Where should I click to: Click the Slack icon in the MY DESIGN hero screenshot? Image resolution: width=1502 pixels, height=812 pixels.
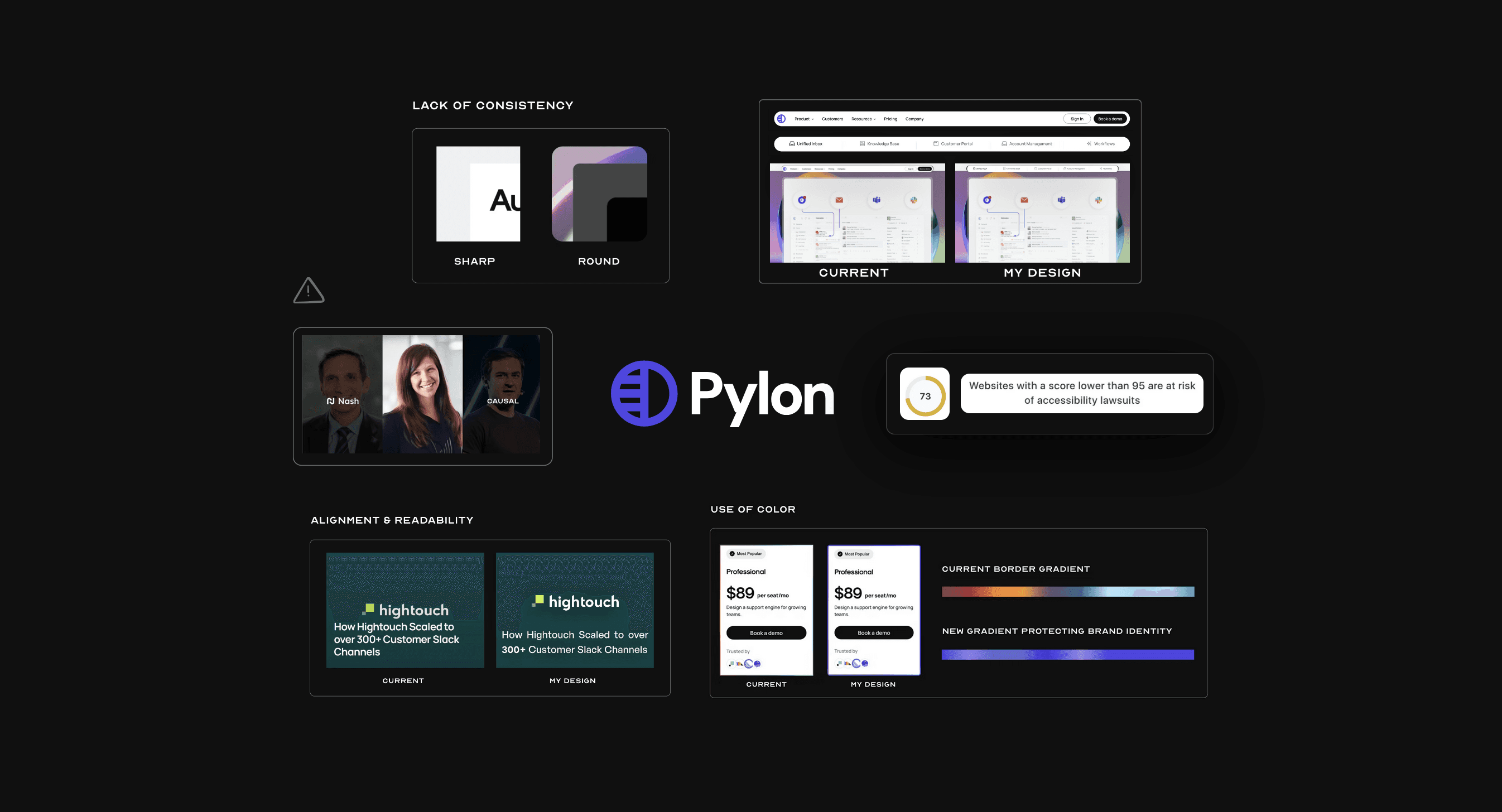pos(1099,200)
